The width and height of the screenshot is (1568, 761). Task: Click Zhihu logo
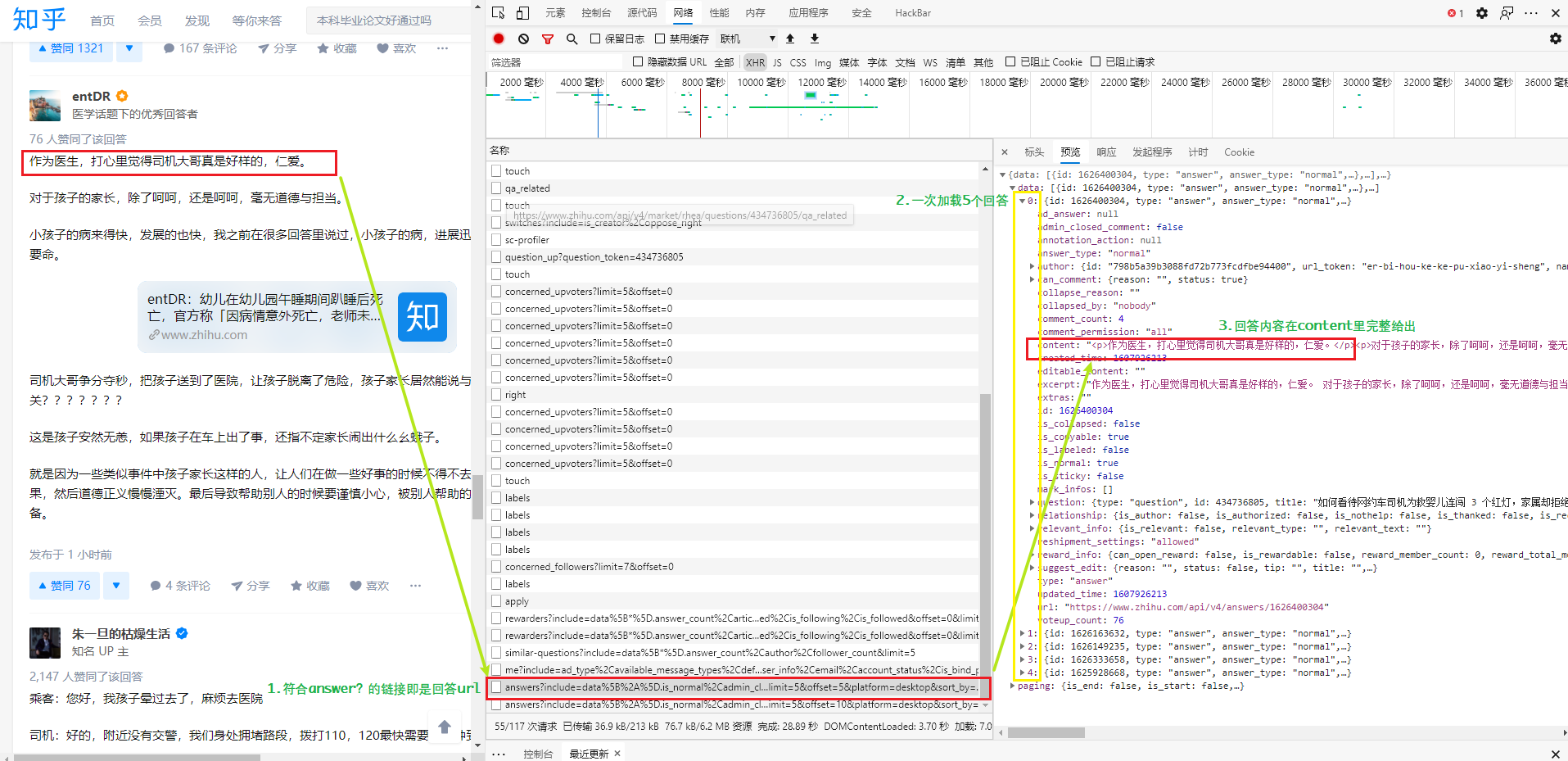[38, 19]
